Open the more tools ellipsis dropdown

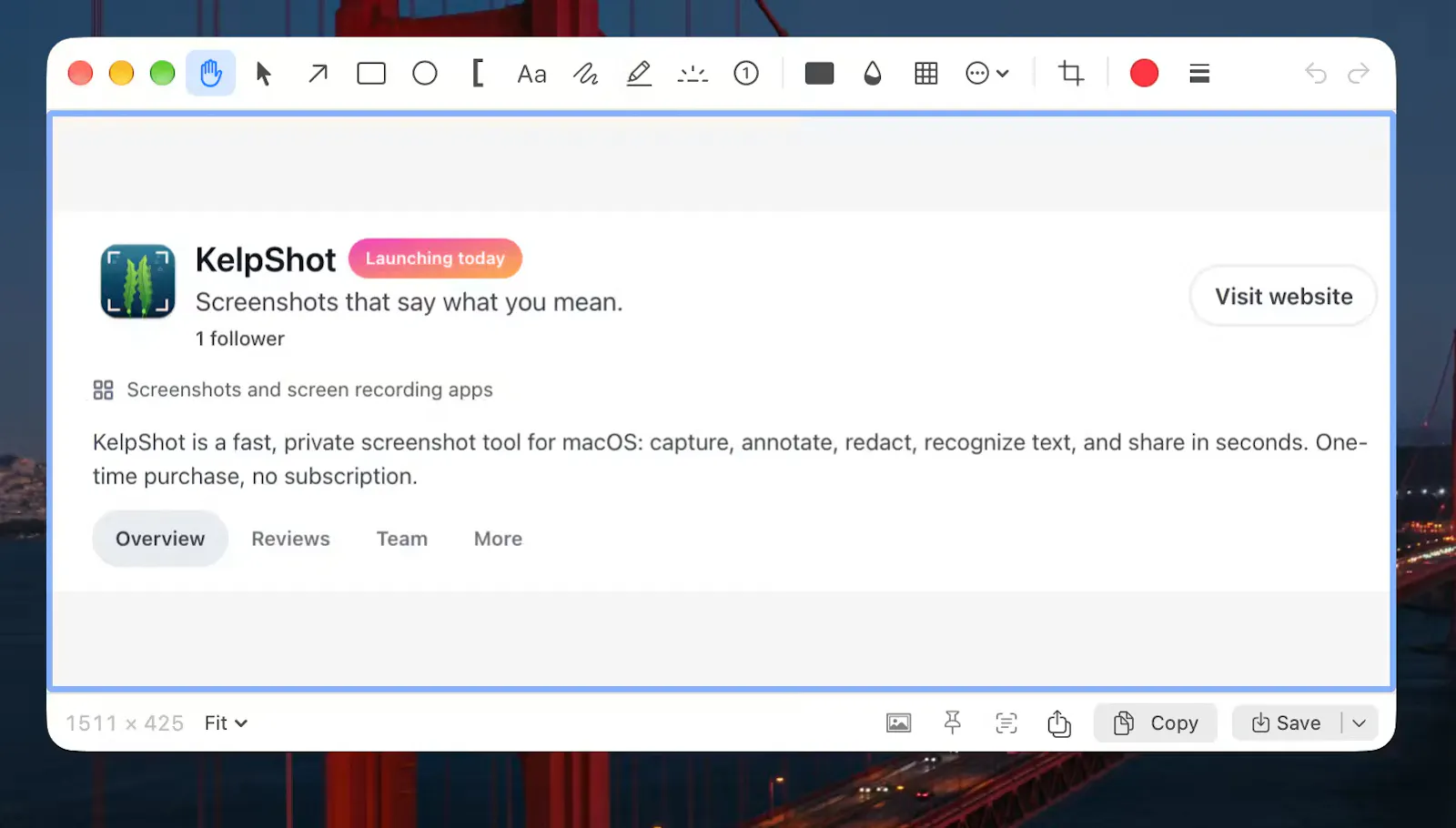coord(987,73)
